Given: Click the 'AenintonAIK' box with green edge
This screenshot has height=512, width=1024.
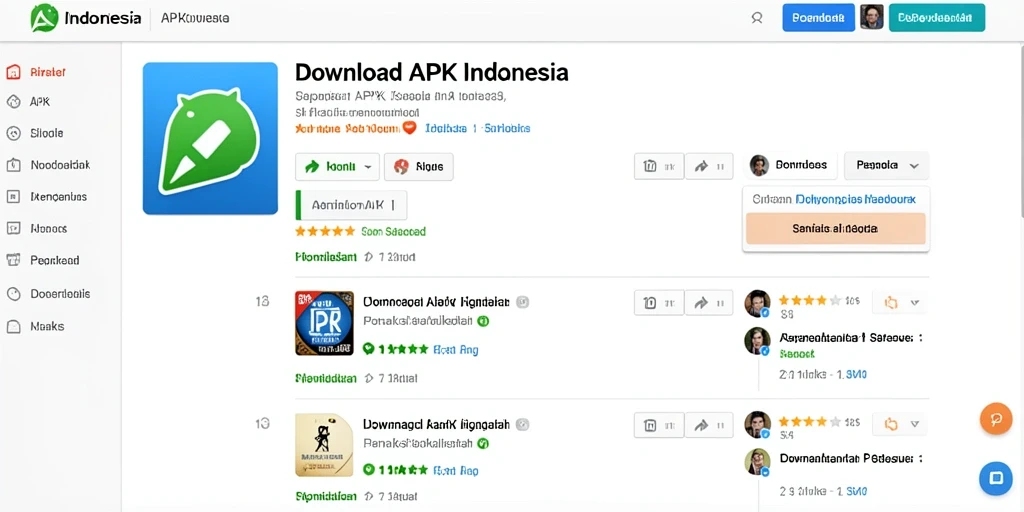Looking at the screenshot, I should [x=351, y=205].
